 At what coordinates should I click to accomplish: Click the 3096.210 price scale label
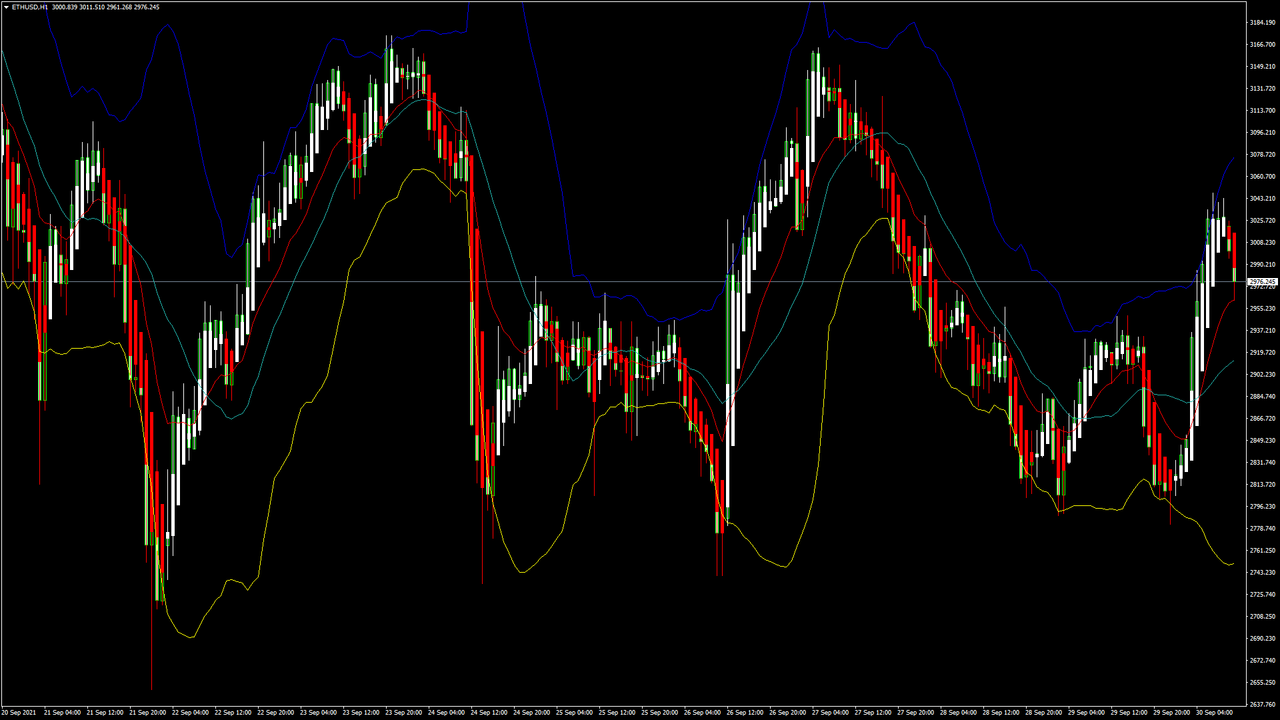(x=1262, y=132)
